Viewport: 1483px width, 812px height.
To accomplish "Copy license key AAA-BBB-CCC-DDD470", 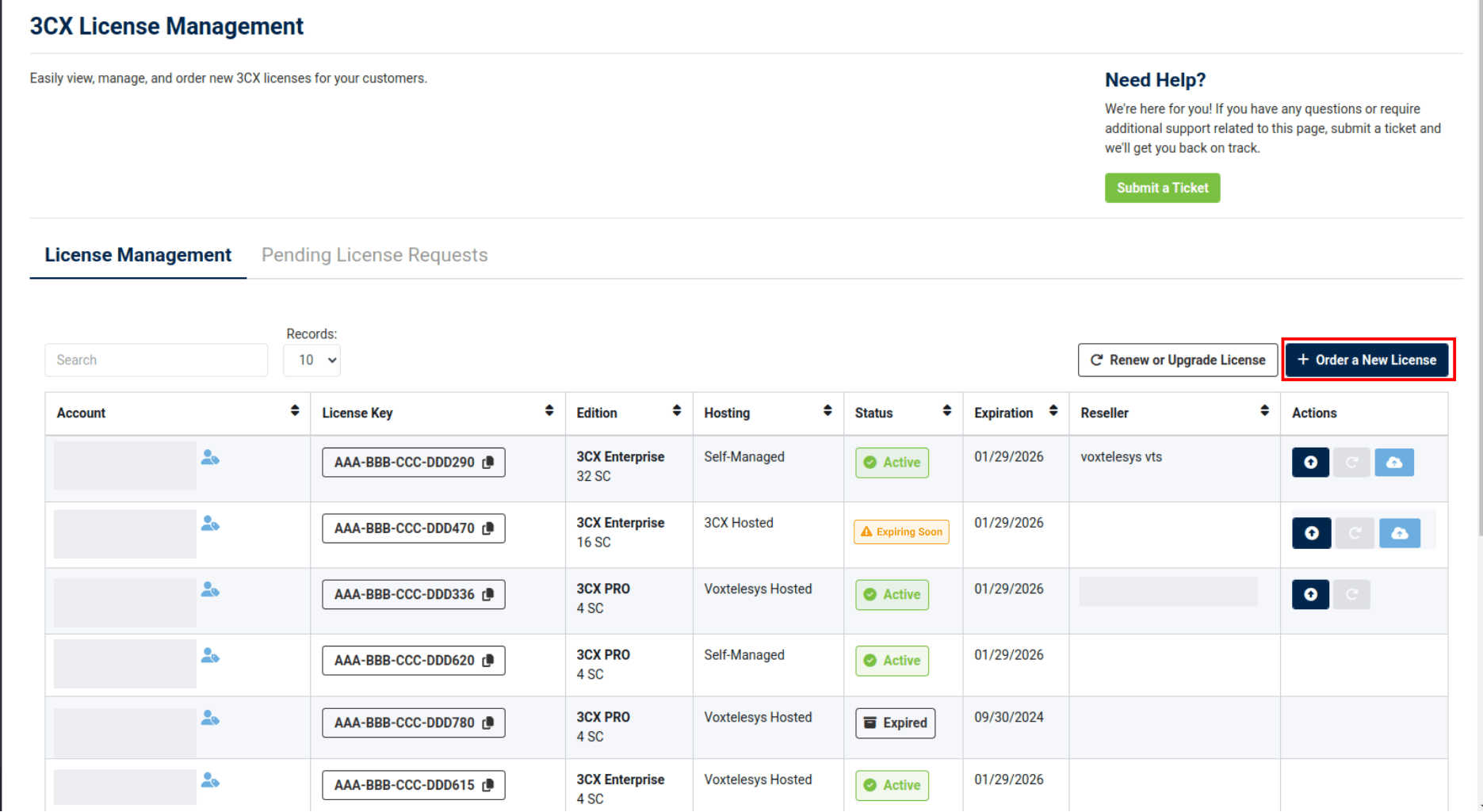I will 488,528.
